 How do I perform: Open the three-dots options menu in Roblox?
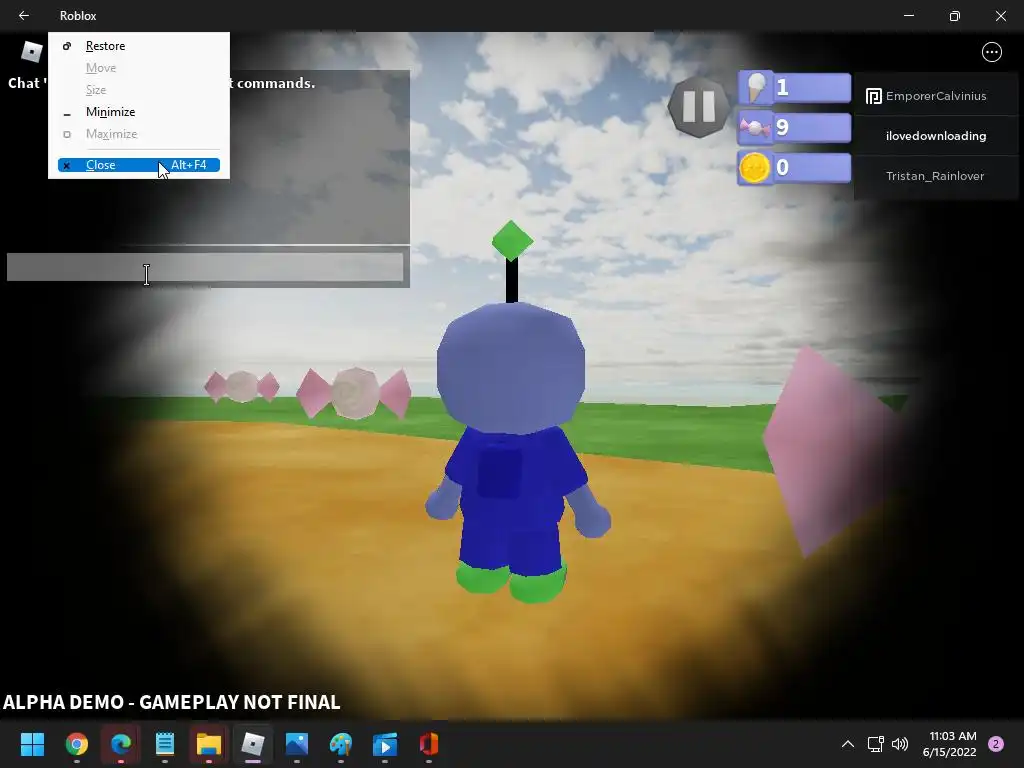tap(991, 52)
